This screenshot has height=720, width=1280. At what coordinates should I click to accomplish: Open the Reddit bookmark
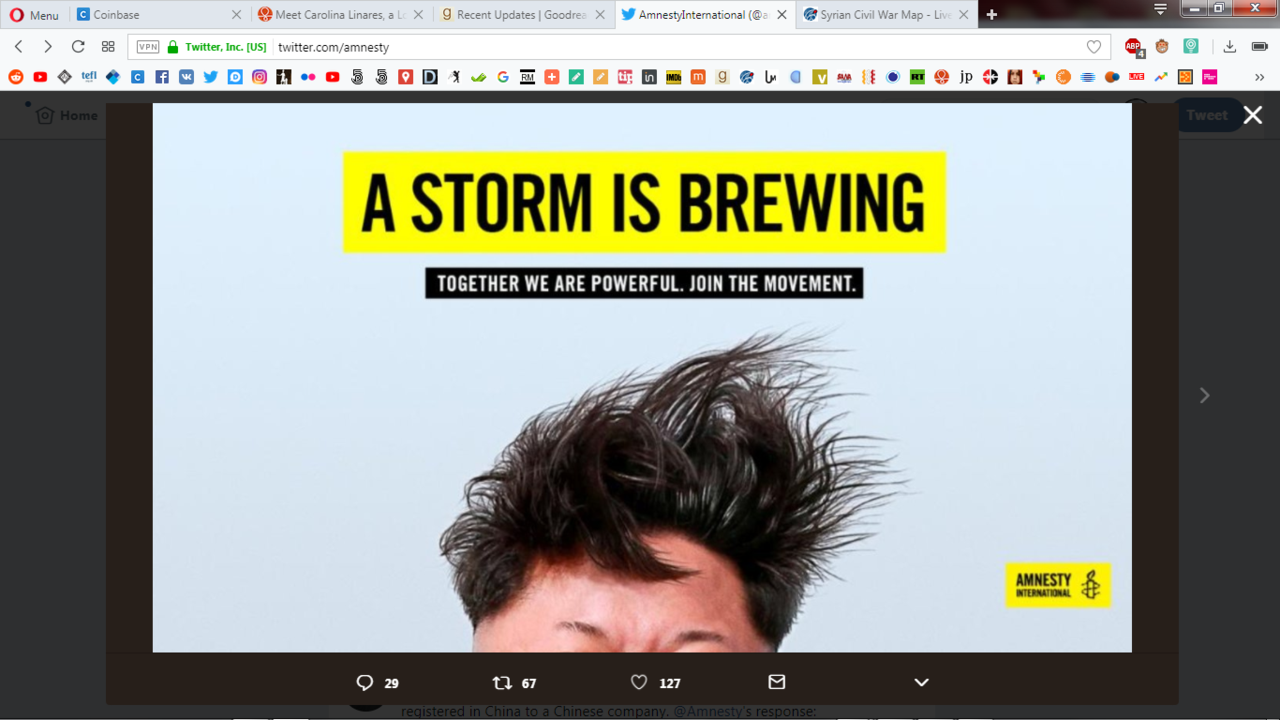click(15, 76)
